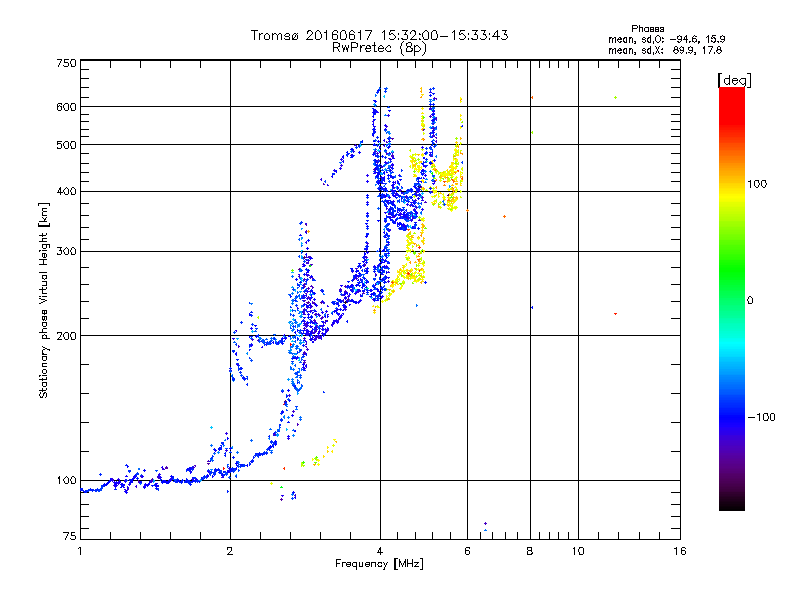The width and height of the screenshot is (800, 600).
Task: Click the y-axis label '750'
Action: click(66, 63)
